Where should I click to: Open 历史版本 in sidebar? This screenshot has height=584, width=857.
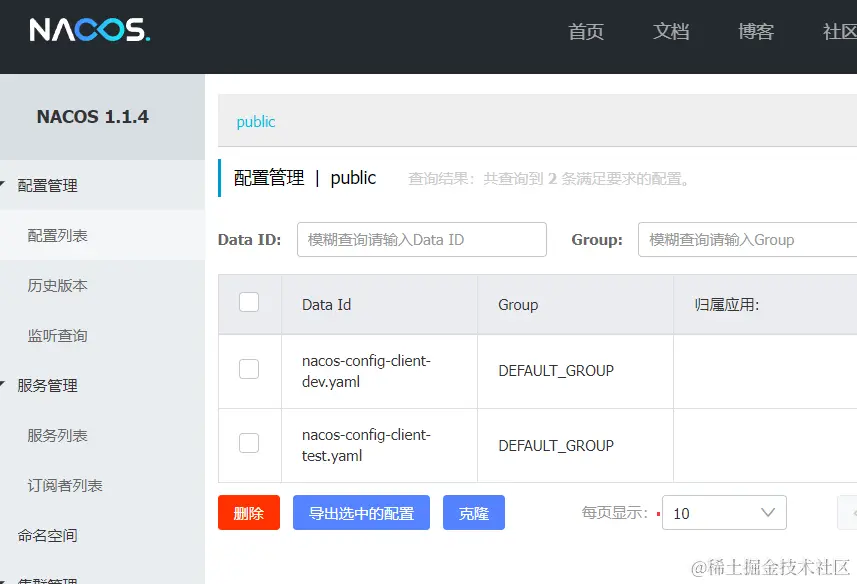57,285
